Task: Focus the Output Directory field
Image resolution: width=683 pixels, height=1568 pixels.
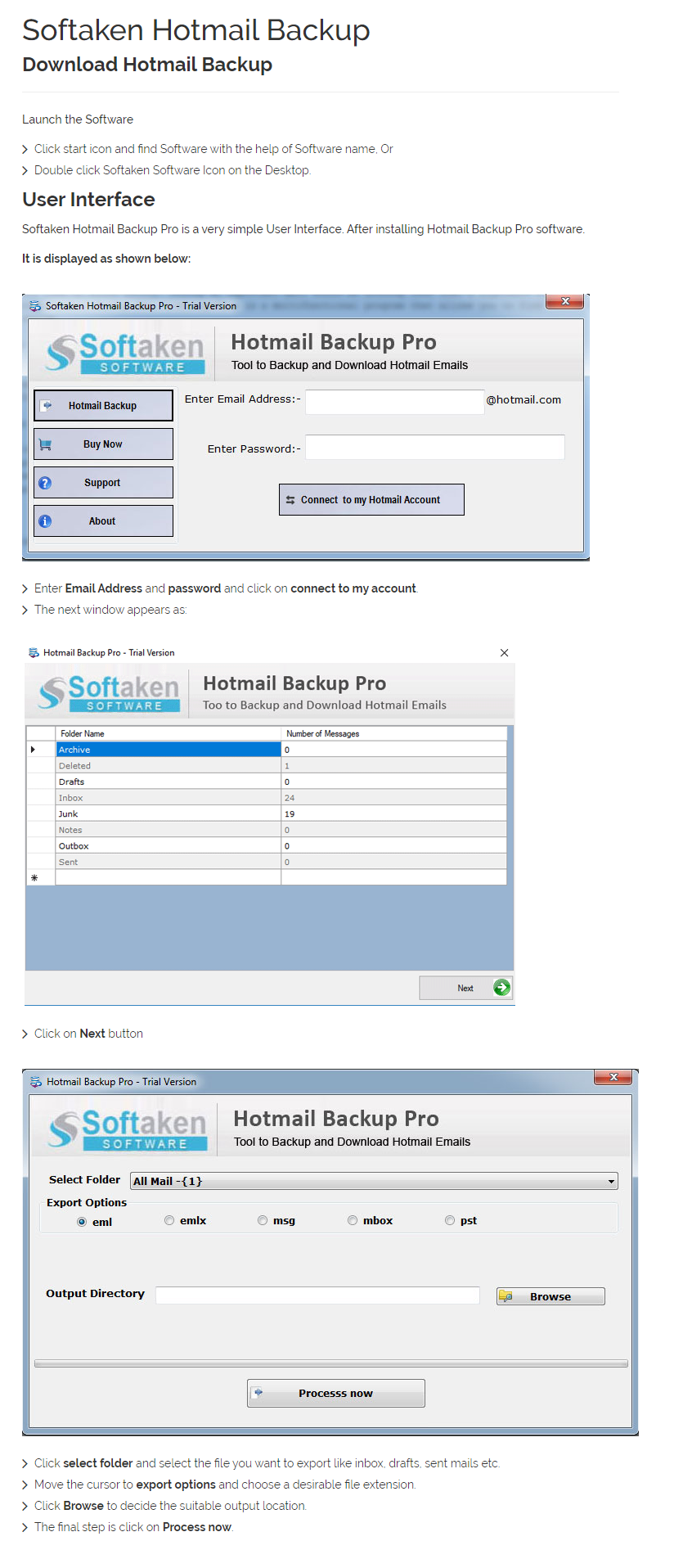Action: 317,1295
